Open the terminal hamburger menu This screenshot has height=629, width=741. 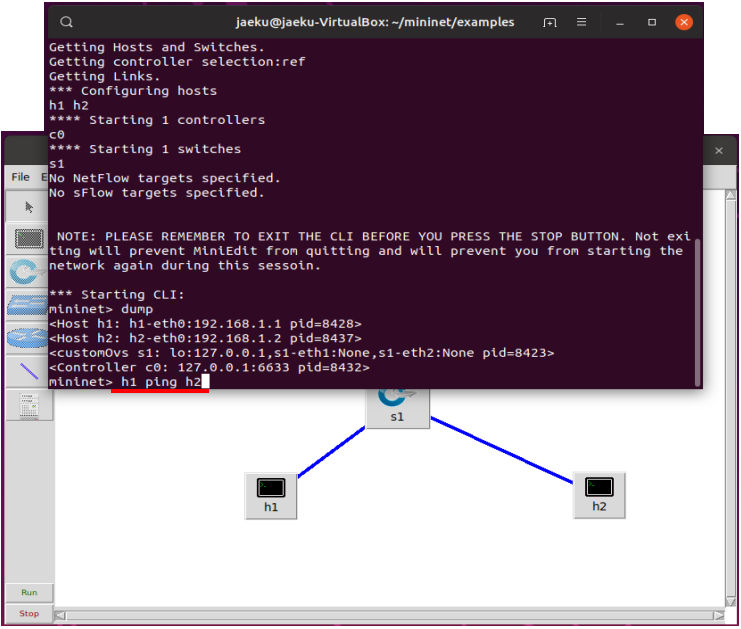tap(581, 22)
